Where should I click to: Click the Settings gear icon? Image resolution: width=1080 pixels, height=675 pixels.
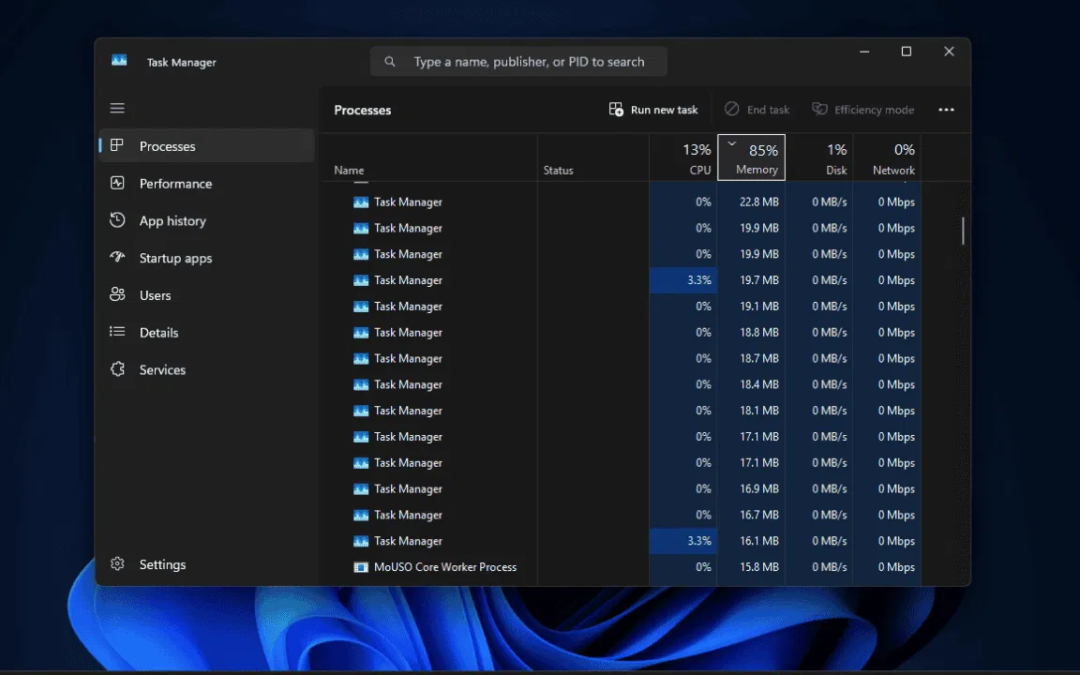[117, 564]
